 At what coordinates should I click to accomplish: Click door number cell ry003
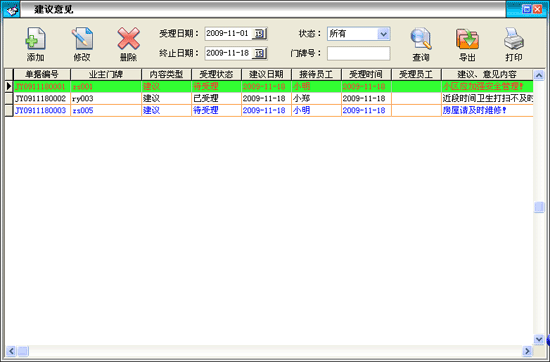(106, 98)
